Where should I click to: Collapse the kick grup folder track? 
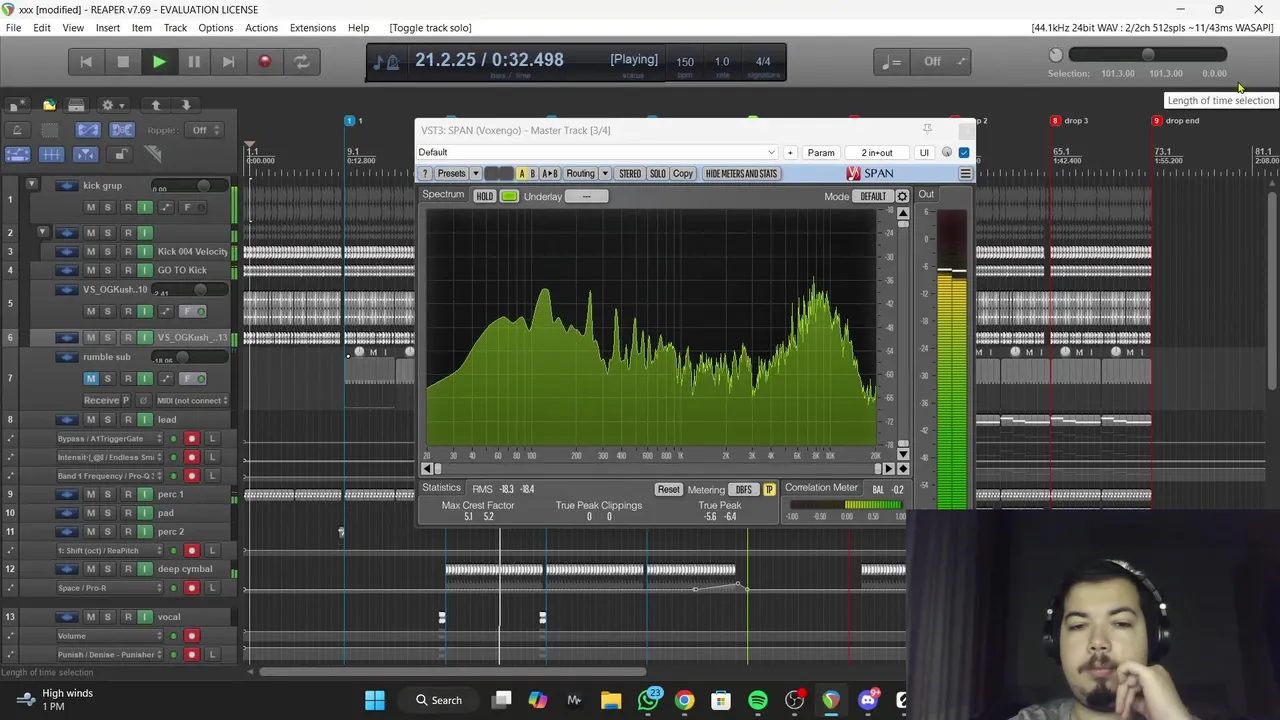point(32,185)
